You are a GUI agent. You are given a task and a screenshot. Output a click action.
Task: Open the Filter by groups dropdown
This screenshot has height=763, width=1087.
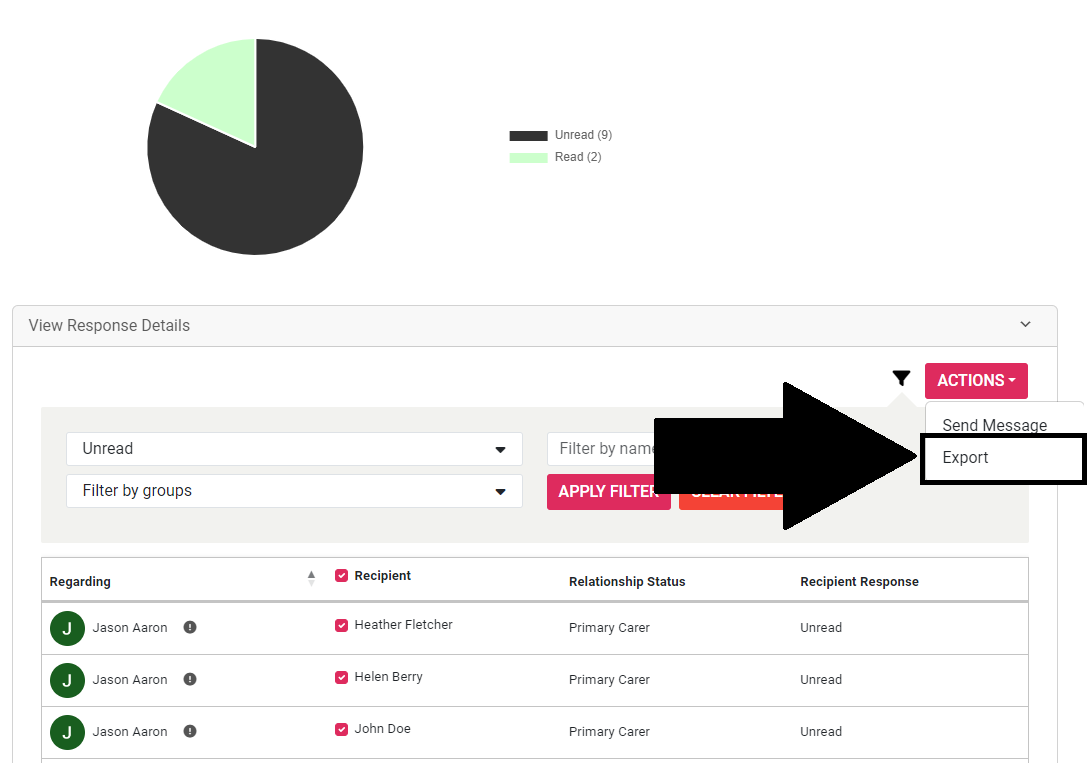294,491
